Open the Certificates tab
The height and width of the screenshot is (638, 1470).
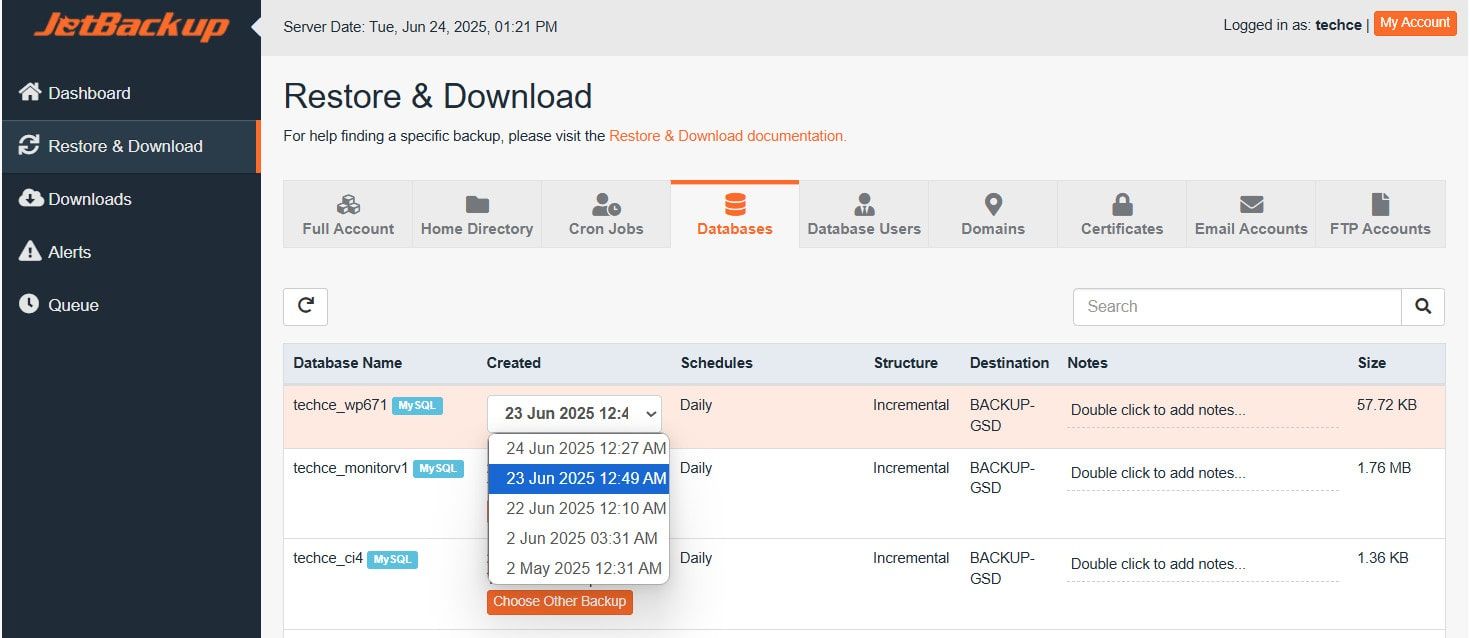click(1122, 215)
